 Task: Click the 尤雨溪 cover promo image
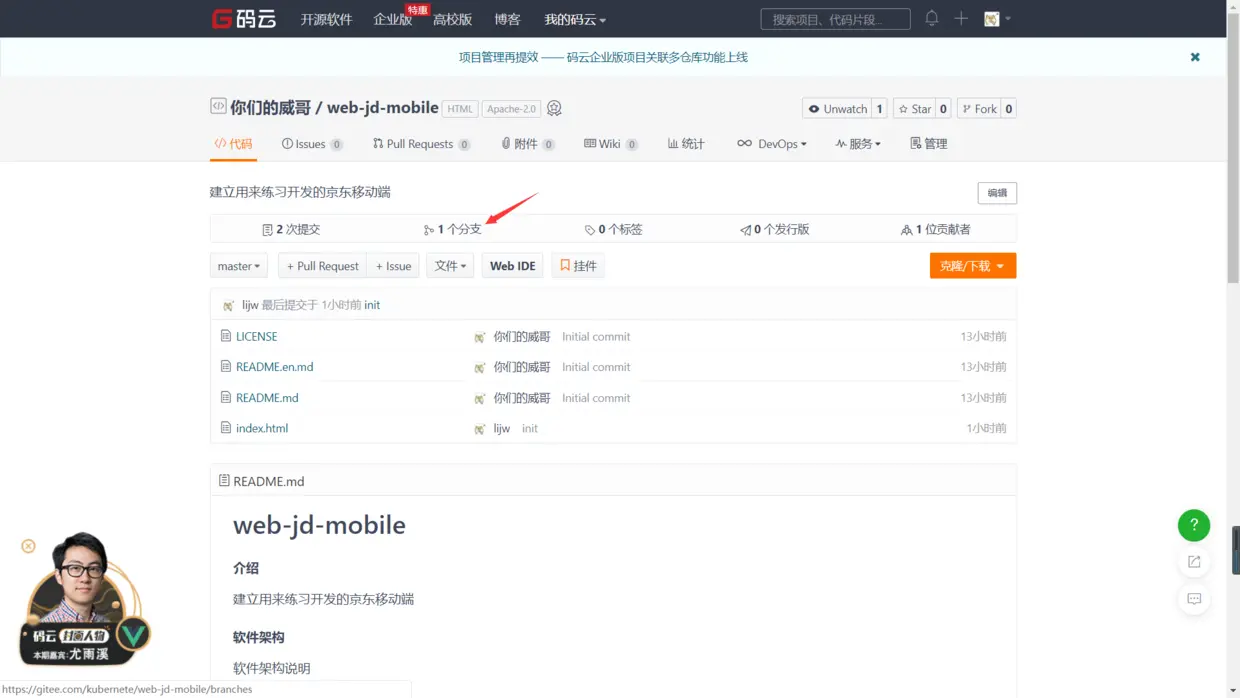(85, 600)
